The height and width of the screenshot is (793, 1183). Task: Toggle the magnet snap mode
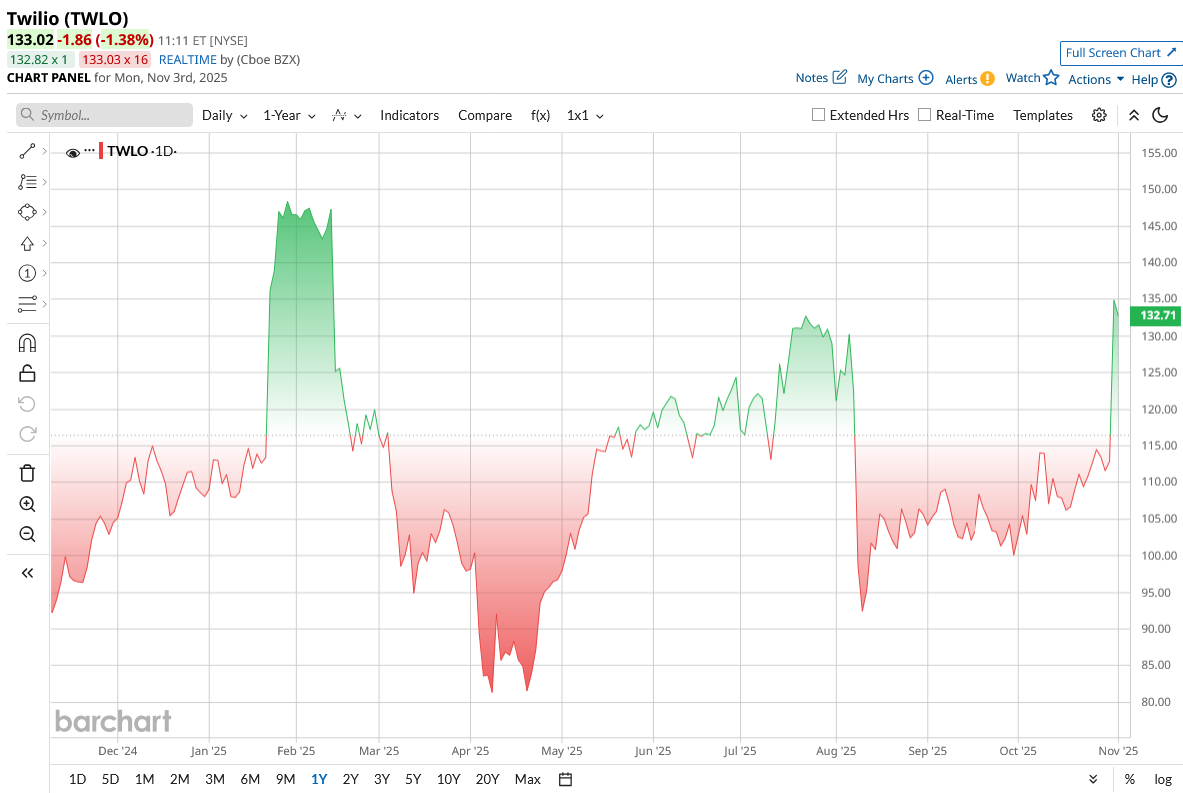tap(27, 343)
